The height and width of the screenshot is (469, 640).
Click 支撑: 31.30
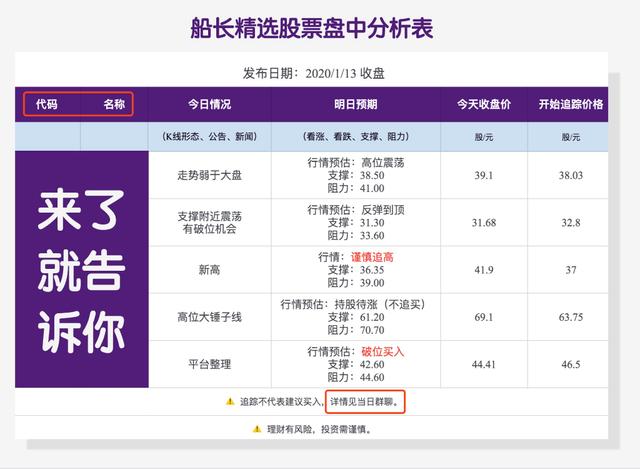356,223
